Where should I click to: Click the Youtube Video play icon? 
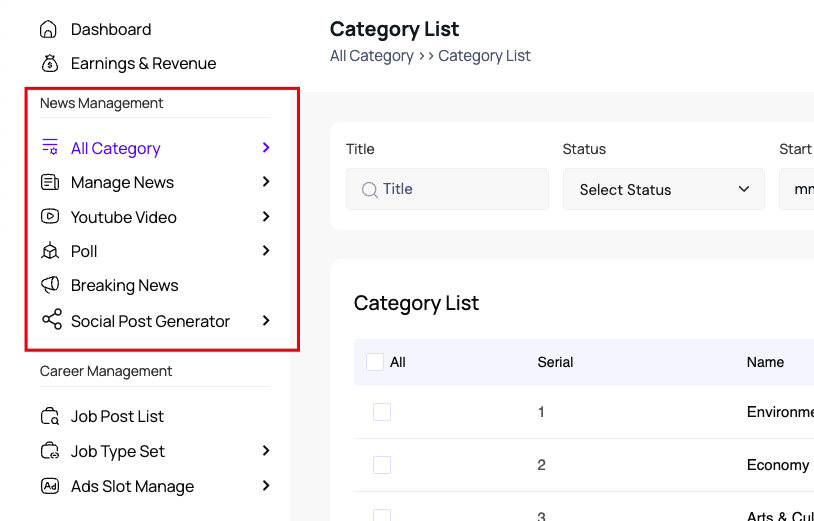pos(50,216)
